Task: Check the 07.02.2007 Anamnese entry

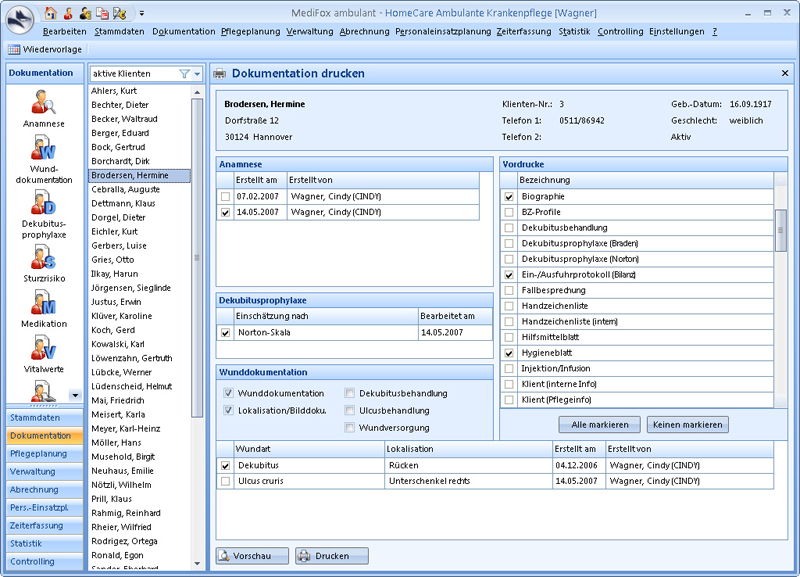Action: pyautogui.click(x=225, y=196)
